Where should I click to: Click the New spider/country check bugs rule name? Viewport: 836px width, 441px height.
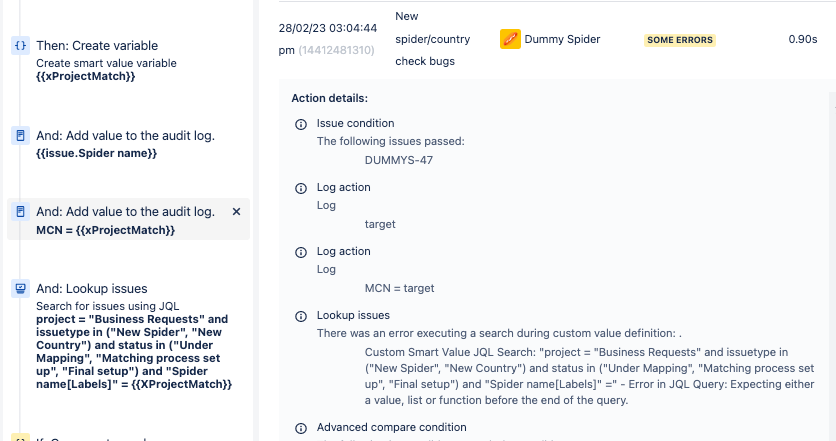(x=432, y=39)
